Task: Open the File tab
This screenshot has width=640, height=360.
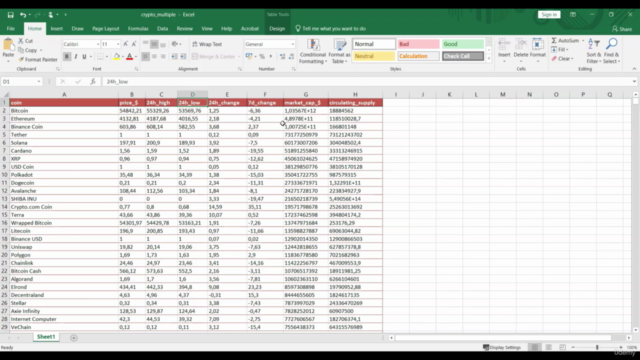Action: (x=11, y=29)
